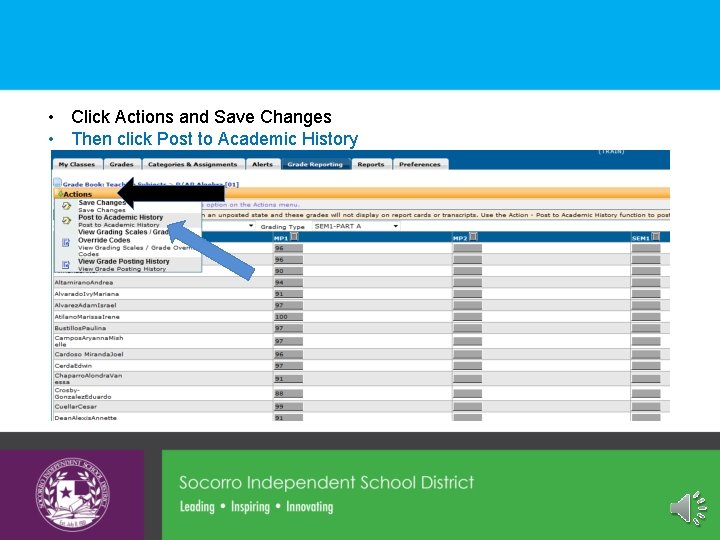Click the green arrow beside Actions
This screenshot has height=540, width=720.
(60, 194)
